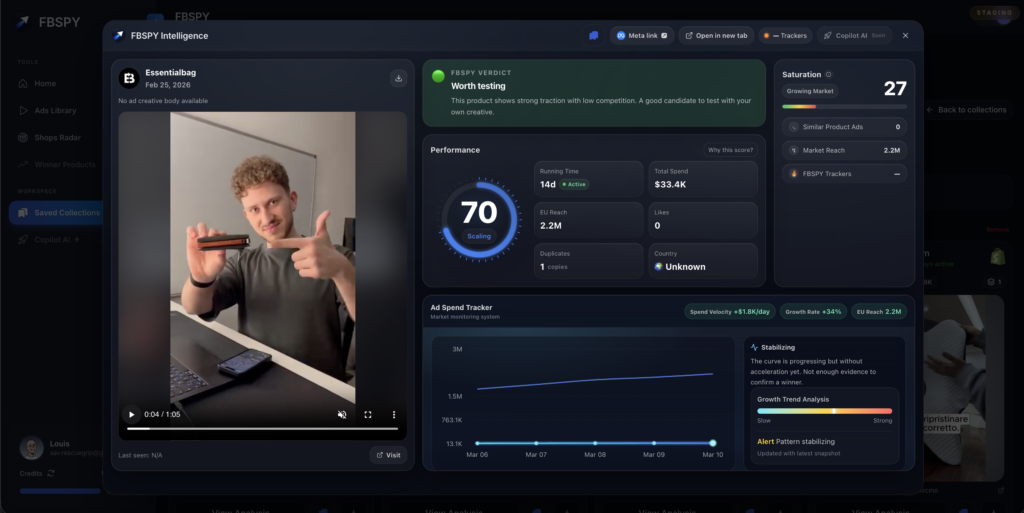This screenshot has width=1024, height=513.
Task: Click the Copilot AI Soon button in header
Action: [854, 36]
